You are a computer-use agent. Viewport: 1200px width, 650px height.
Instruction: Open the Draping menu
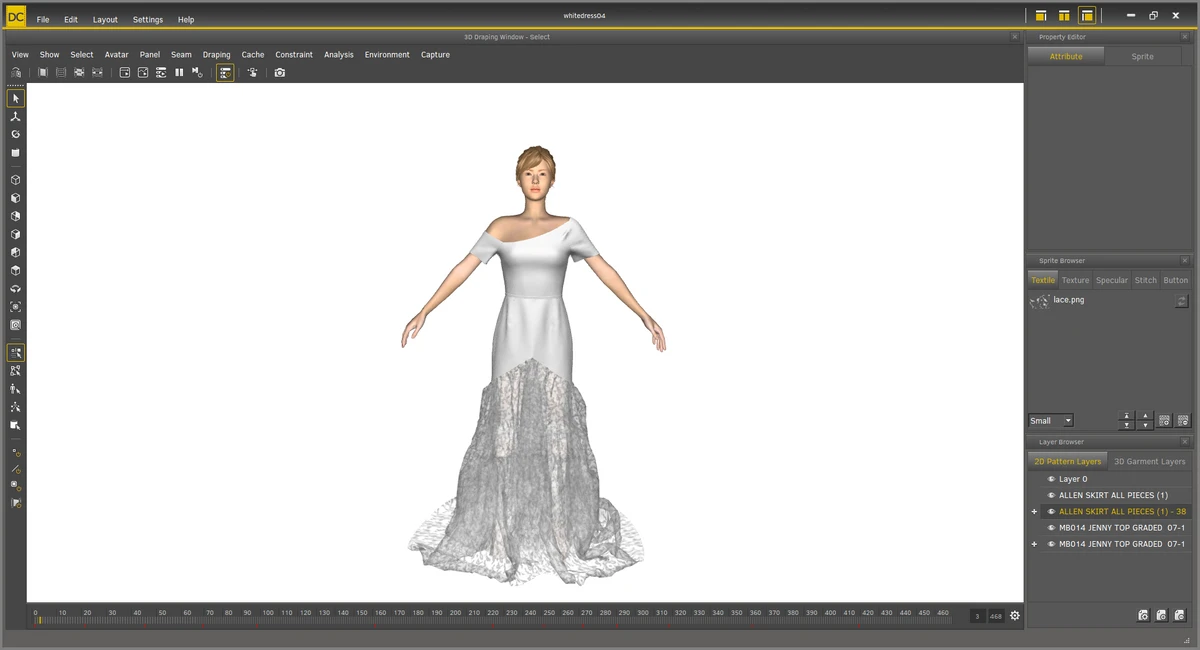click(216, 55)
